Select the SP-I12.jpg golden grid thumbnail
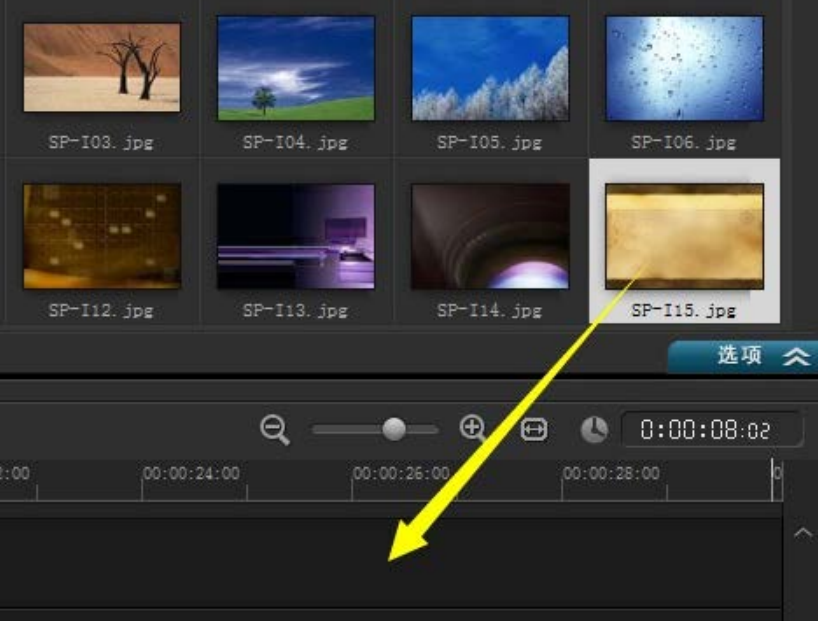 click(102, 236)
